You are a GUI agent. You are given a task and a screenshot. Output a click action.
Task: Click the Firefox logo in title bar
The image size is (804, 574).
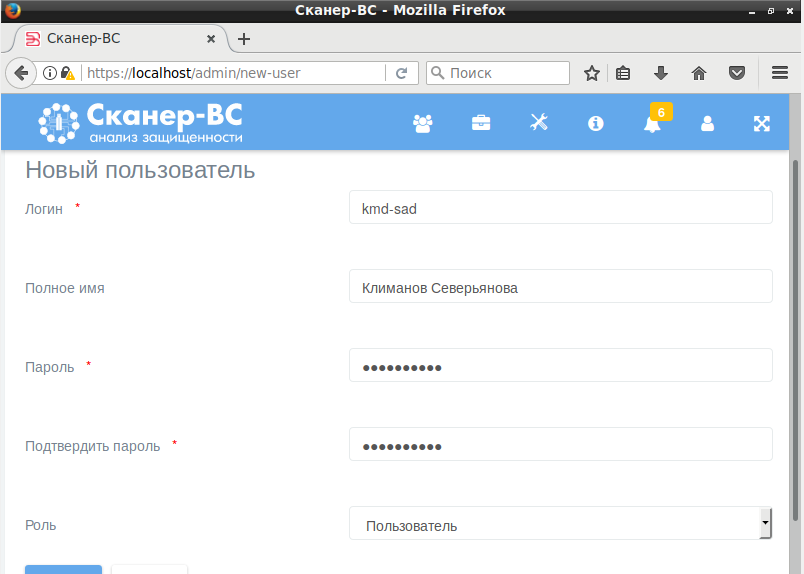point(12,10)
